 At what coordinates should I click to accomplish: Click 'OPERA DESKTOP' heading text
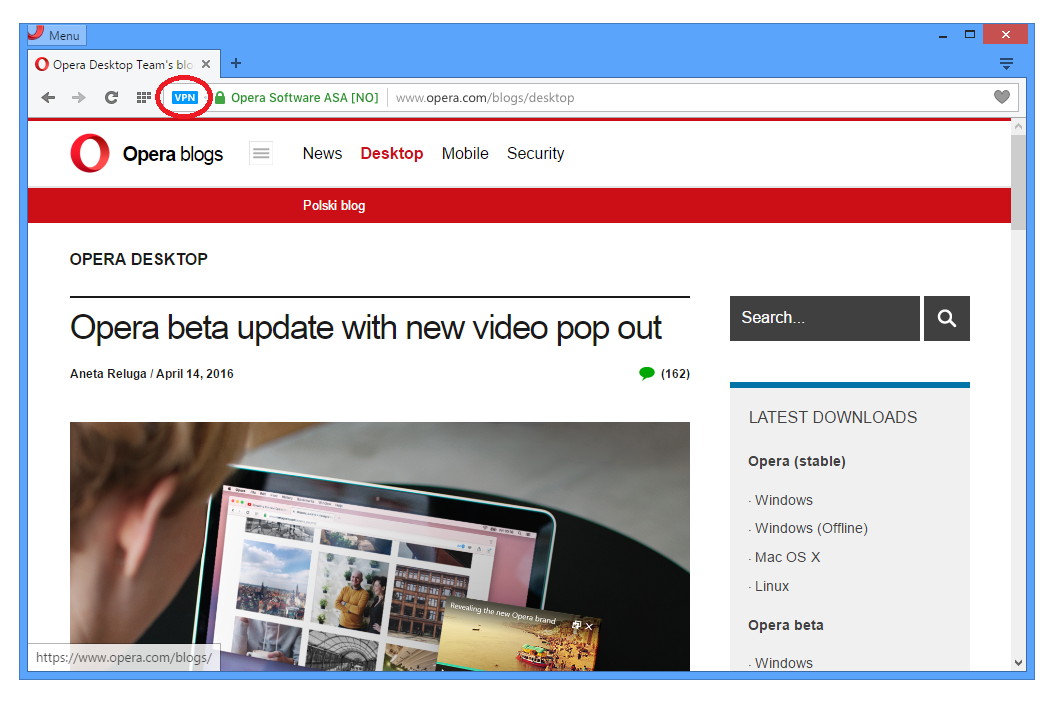click(x=139, y=260)
